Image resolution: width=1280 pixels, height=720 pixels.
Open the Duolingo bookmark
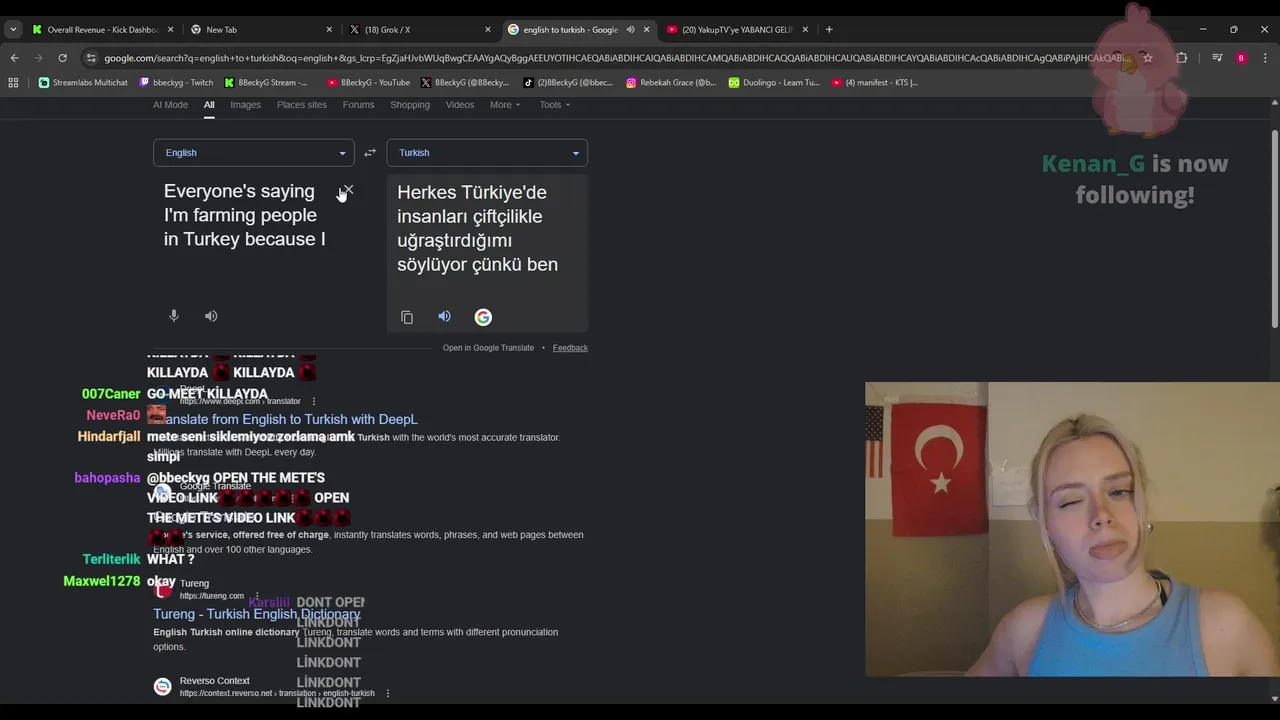tap(774, 83)
